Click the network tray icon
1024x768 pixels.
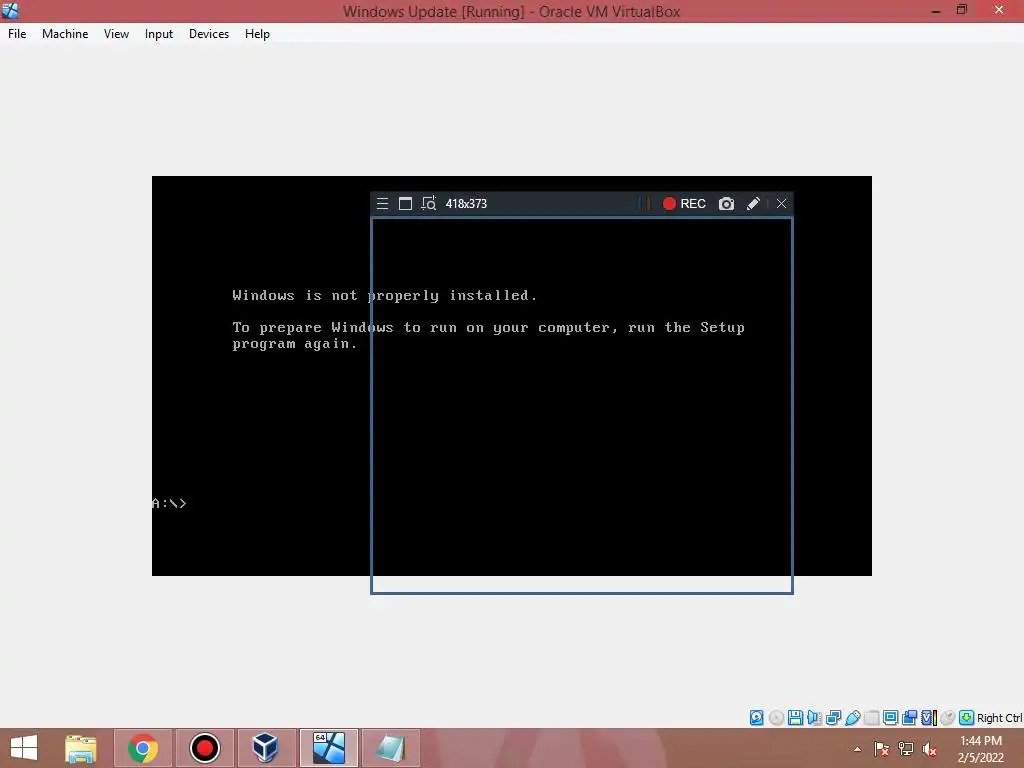coord(906,749)
